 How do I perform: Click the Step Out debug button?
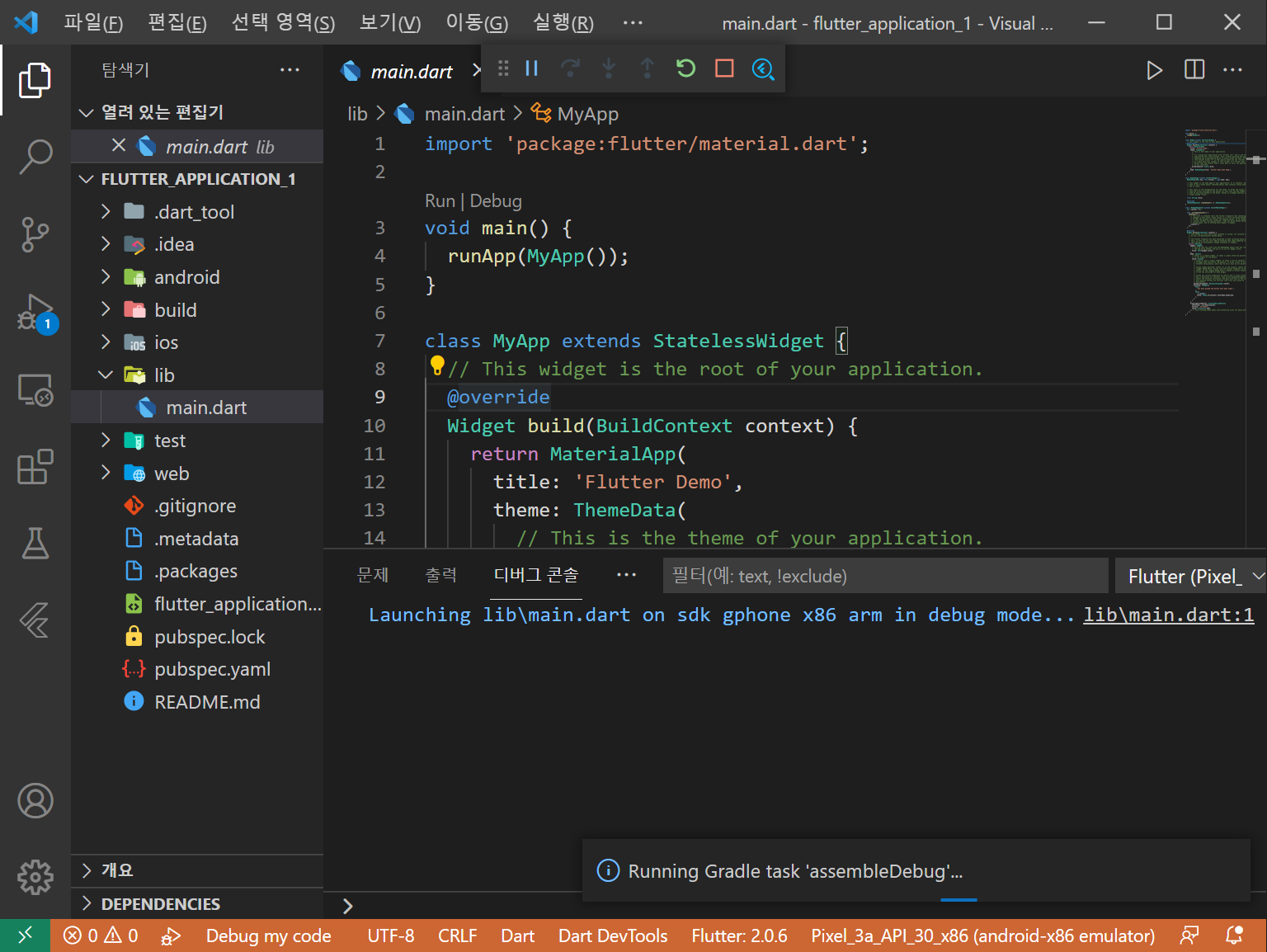click(x=647, y=68)
